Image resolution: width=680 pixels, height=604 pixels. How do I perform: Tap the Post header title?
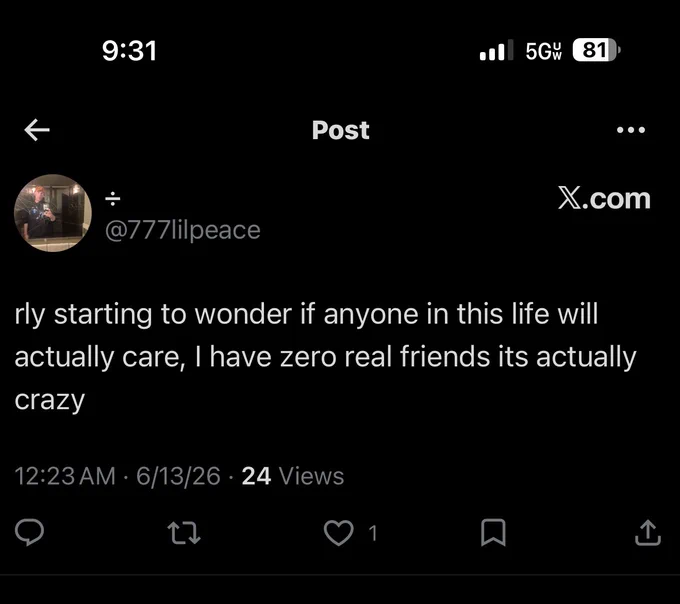click(340, 130)
